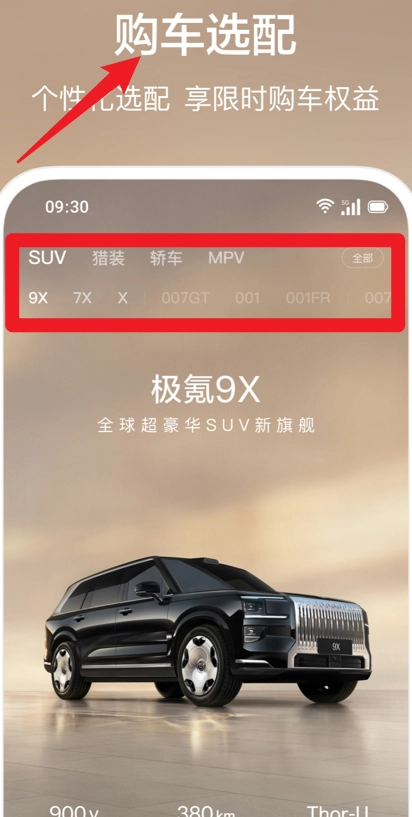This screenshot has width=412, height=817.
Task: Tap the 380km range spec
Action: pos(202,810)
